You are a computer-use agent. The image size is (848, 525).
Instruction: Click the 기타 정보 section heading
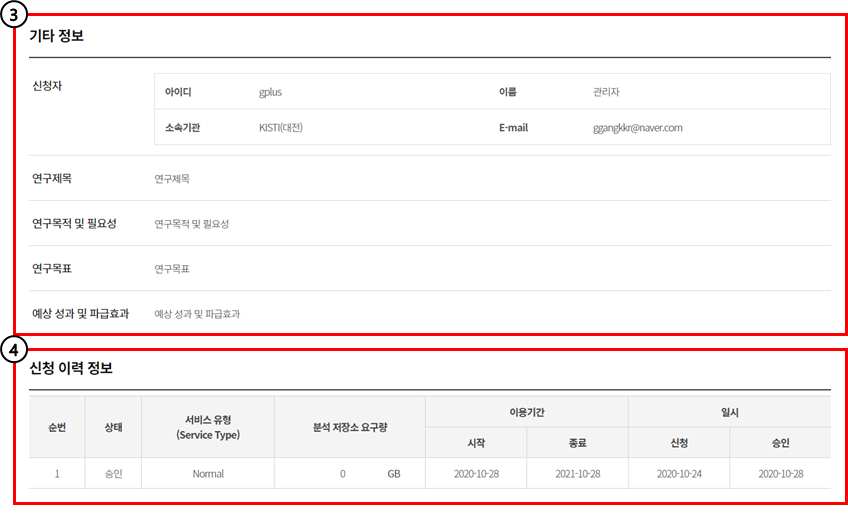pos(56,36)
